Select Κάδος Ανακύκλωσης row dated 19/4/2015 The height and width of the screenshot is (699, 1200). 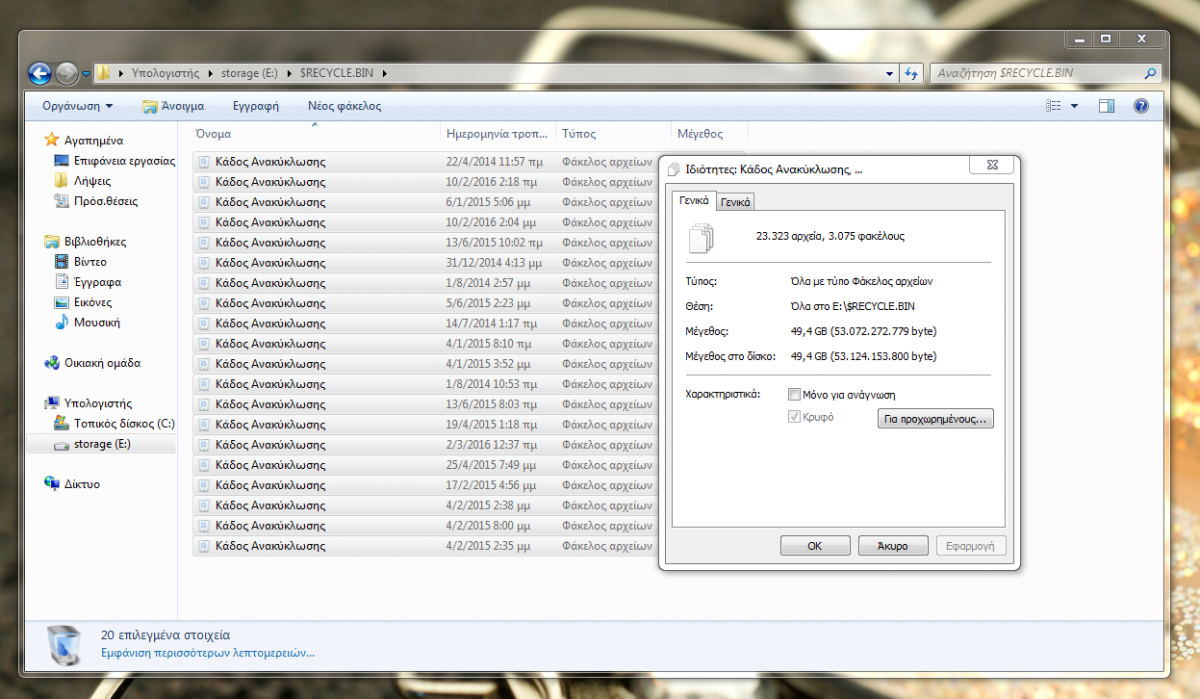(x=424, y=424)
